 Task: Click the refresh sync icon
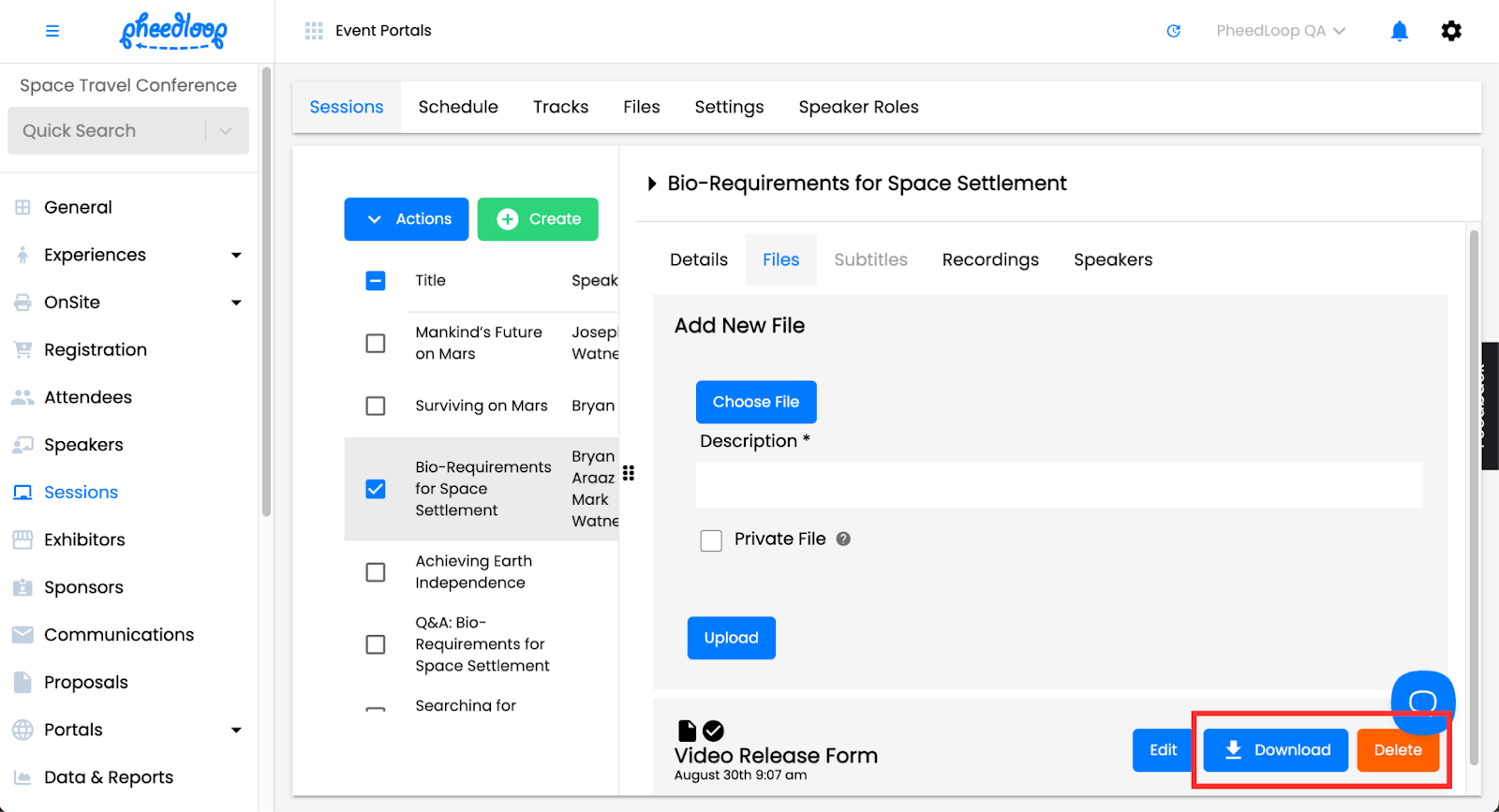[1173, 31]
